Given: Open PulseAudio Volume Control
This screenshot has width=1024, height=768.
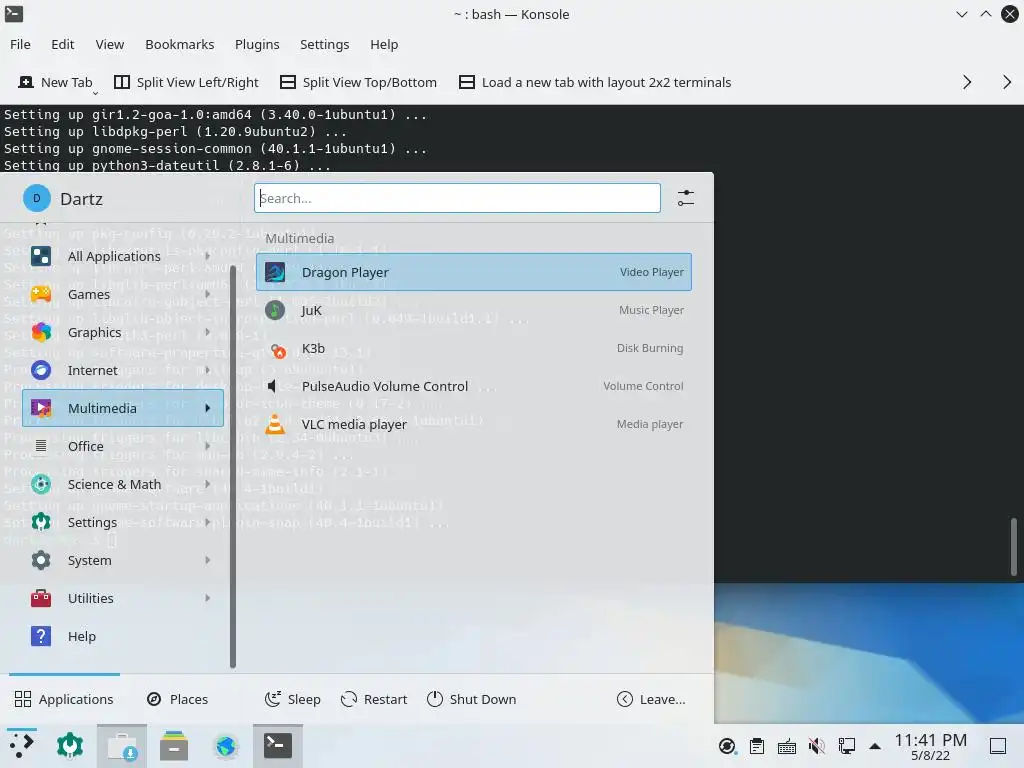Looking at the screenshot, I should (473, 386).
